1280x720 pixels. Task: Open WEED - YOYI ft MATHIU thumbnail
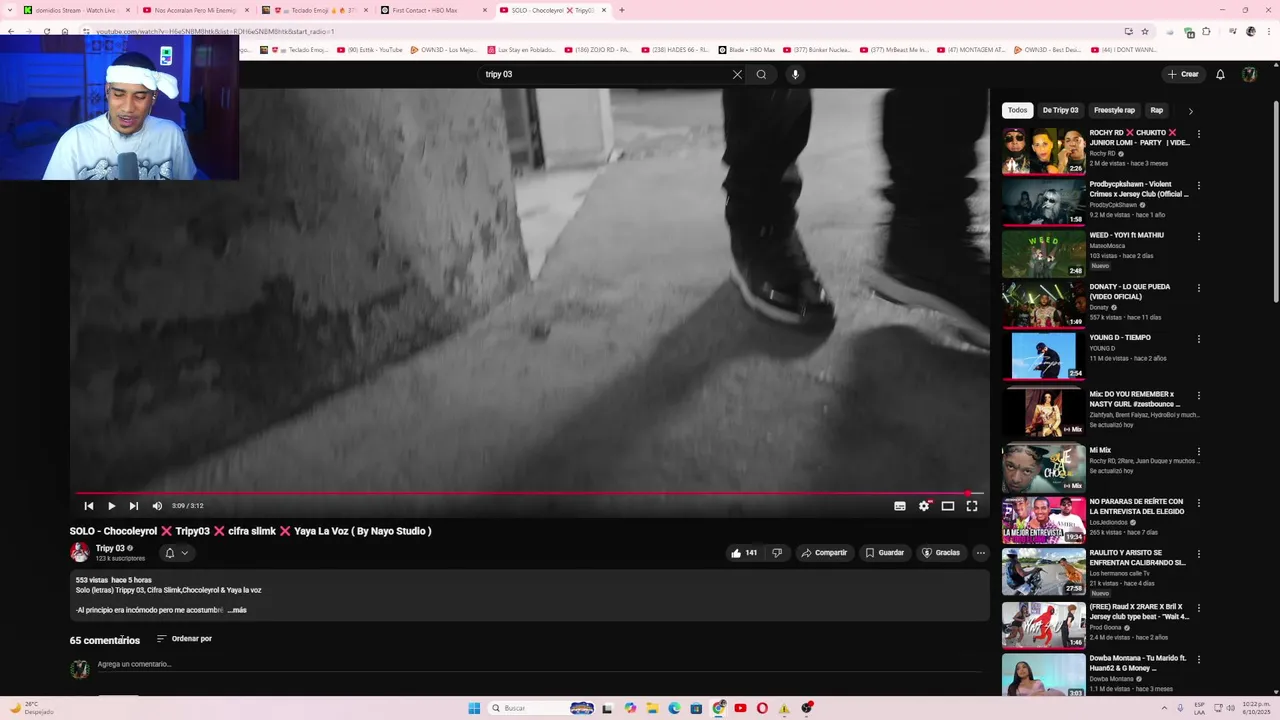pyautogui.click(x=1044, y=253)
